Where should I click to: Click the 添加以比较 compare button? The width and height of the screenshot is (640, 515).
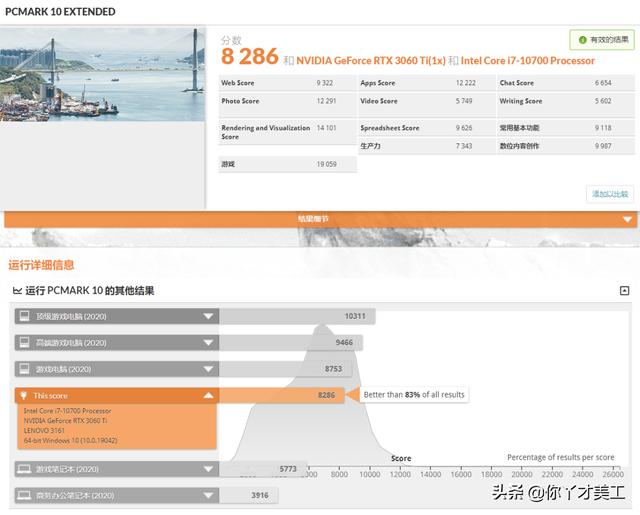(x=610, y=194)
